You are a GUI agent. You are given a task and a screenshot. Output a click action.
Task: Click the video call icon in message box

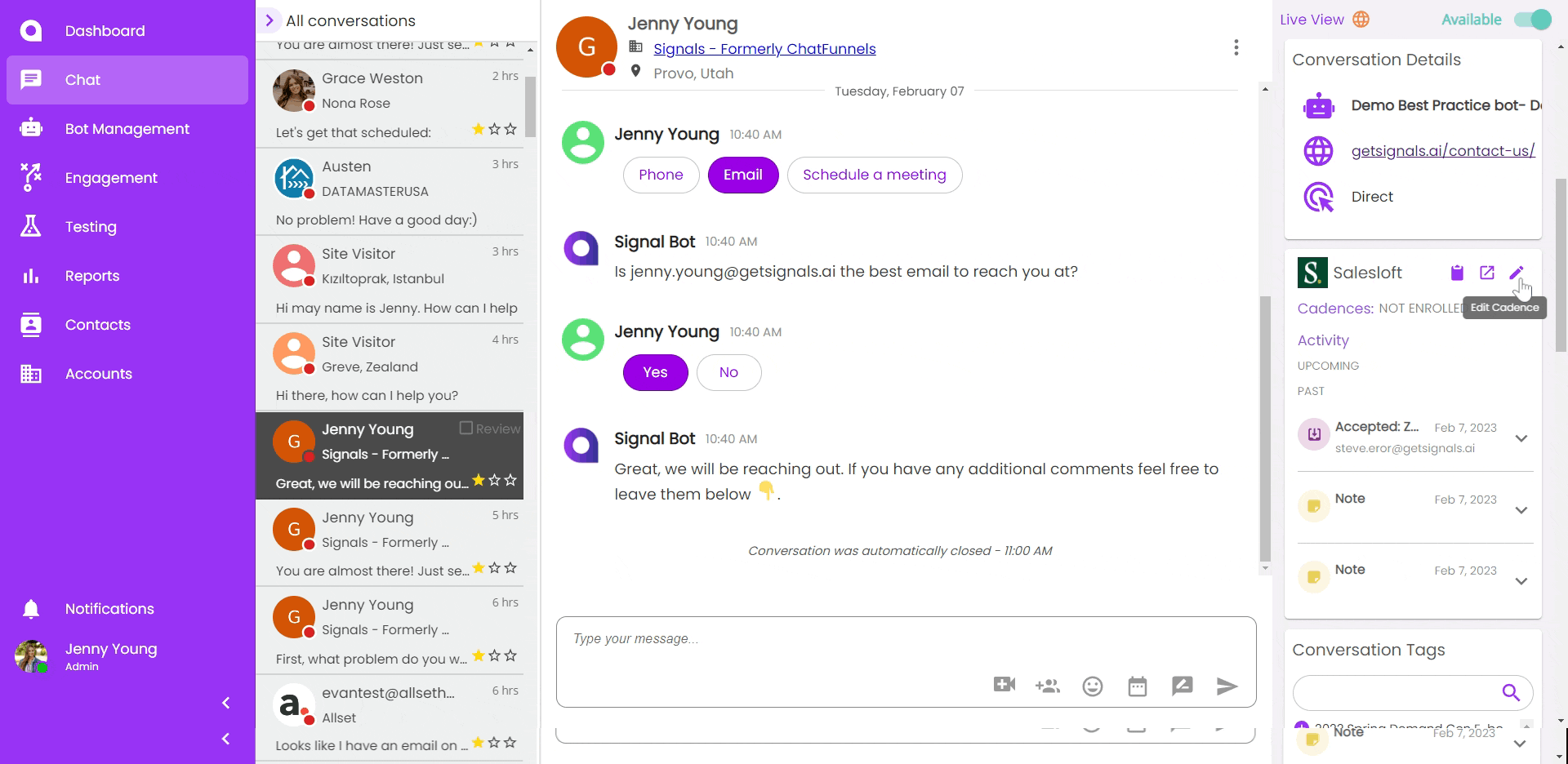(1004, 686)
